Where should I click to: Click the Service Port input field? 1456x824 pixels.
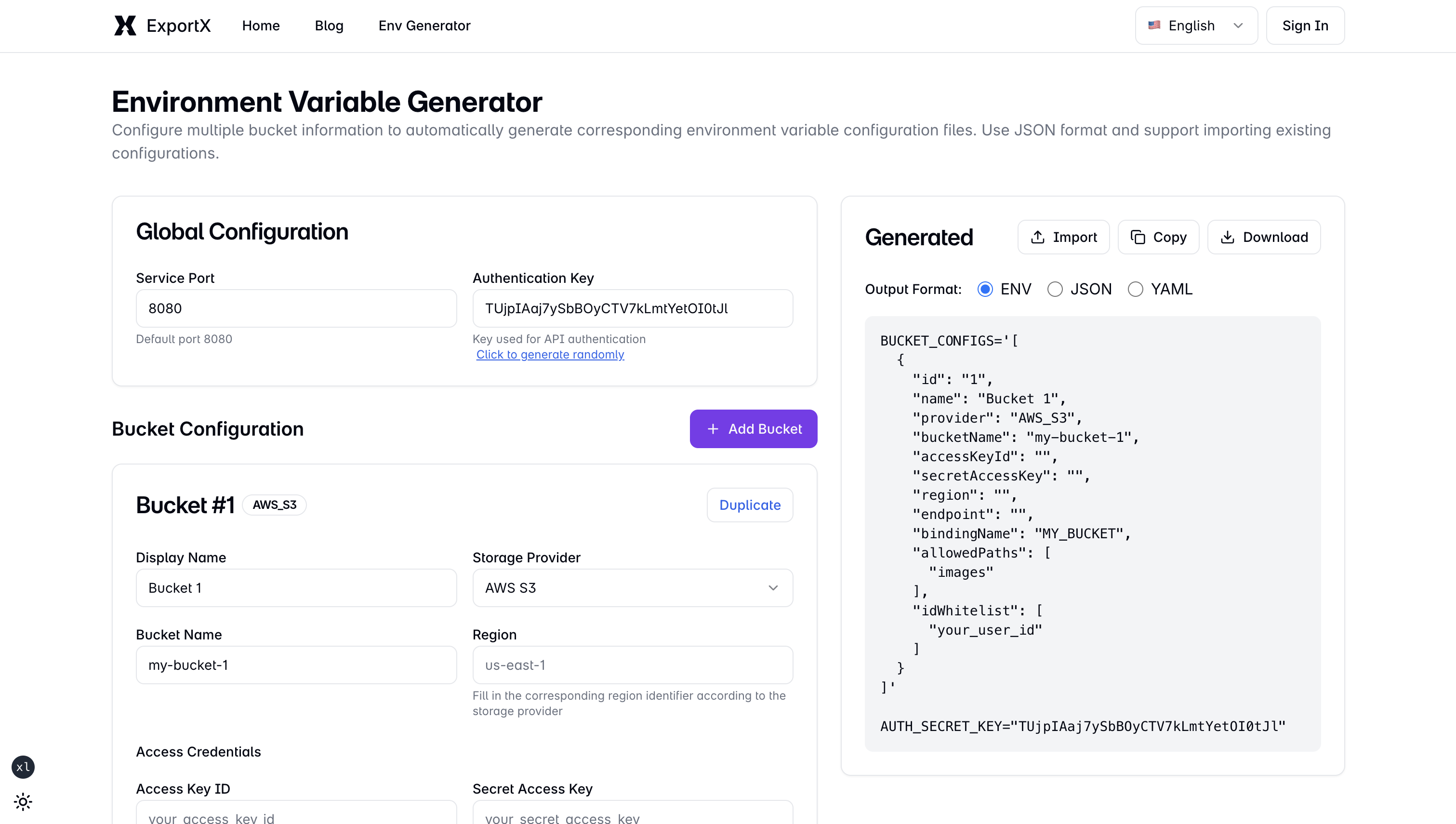coord(296,308)
